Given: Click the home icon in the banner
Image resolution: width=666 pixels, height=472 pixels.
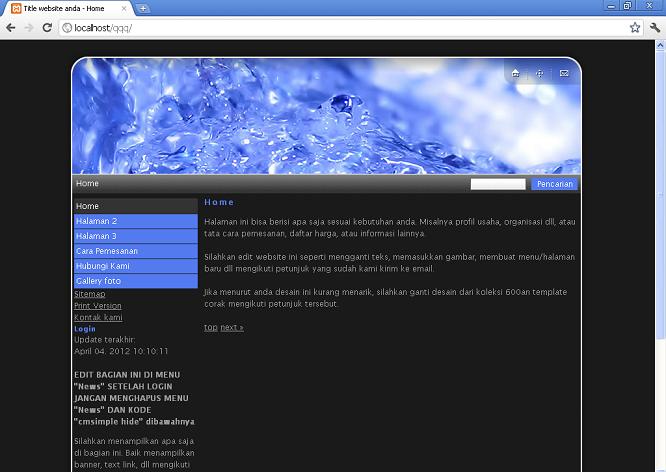Looking at the screenshot, I should [x=516, y=73].
